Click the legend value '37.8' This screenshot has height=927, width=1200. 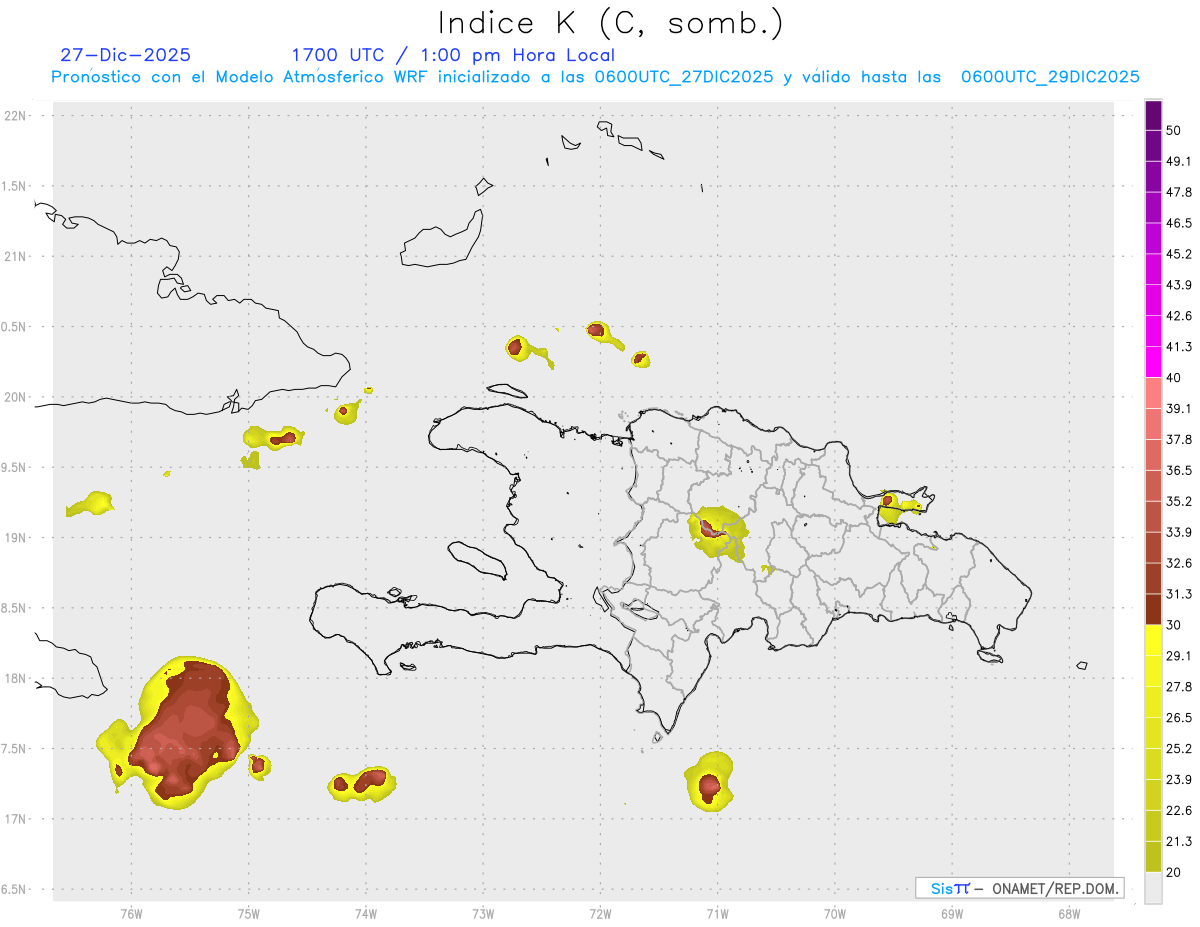1179,440
